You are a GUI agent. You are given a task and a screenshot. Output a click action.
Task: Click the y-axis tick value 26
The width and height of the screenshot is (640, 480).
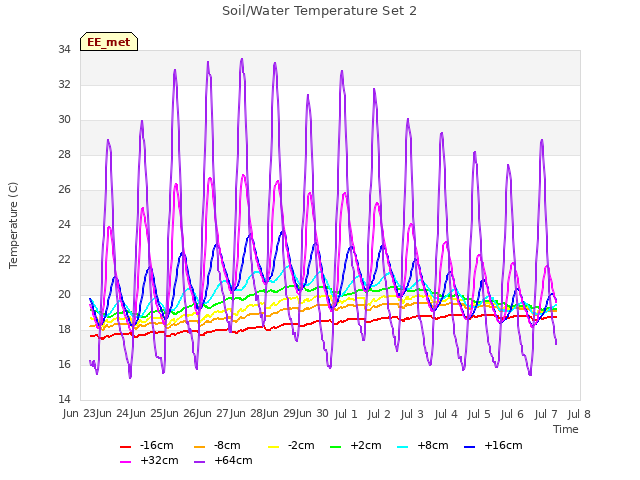(64, 189)
